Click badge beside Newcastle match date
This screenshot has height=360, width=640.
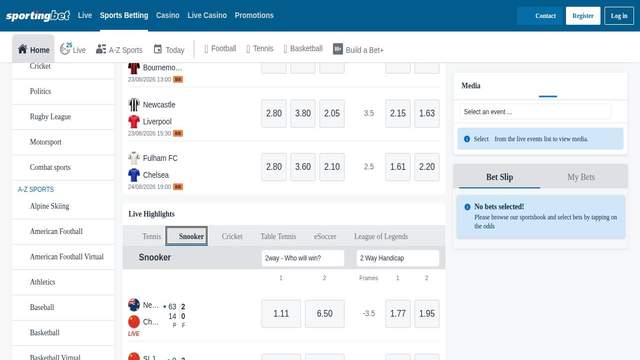click(178, 133)
